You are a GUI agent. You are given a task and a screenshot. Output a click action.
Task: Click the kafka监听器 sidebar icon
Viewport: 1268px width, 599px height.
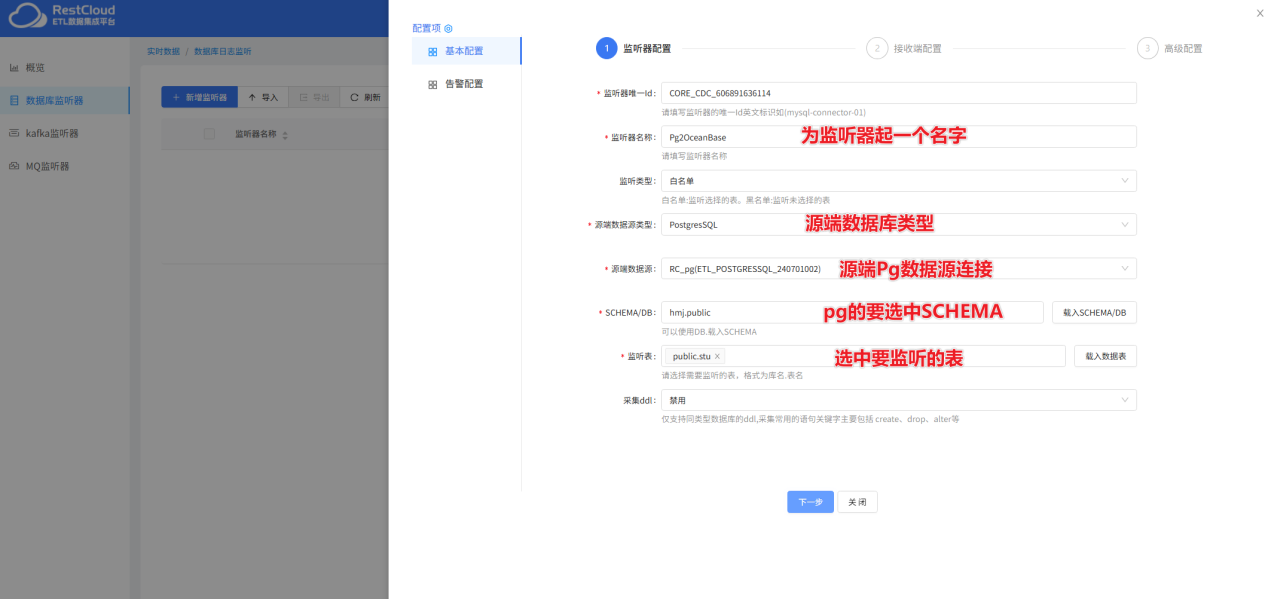pyautogui.click(x=14, y=133)
